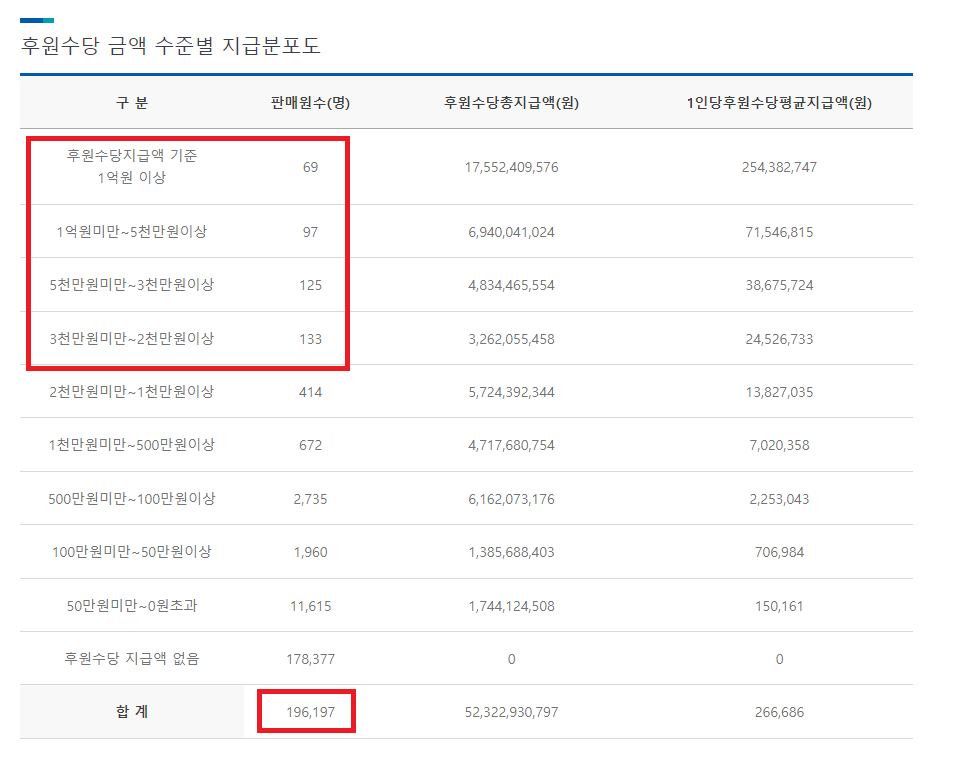The width and height of the screenshot is (976, 757).
Task: Click the seller count cell 11,615
Action: click(310, 606)
